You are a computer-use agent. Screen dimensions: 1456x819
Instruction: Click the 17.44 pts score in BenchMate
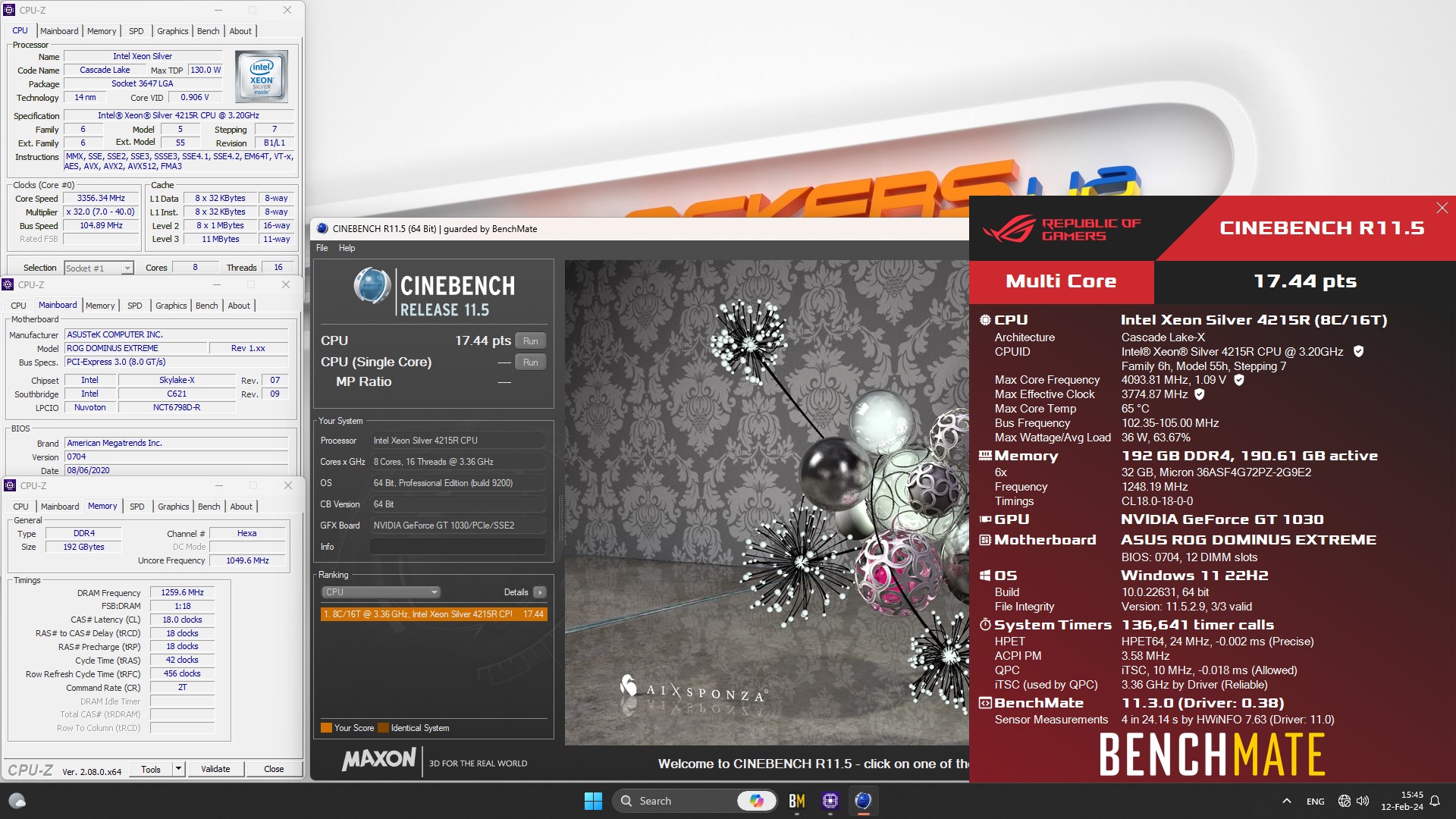click(1305, 281)
